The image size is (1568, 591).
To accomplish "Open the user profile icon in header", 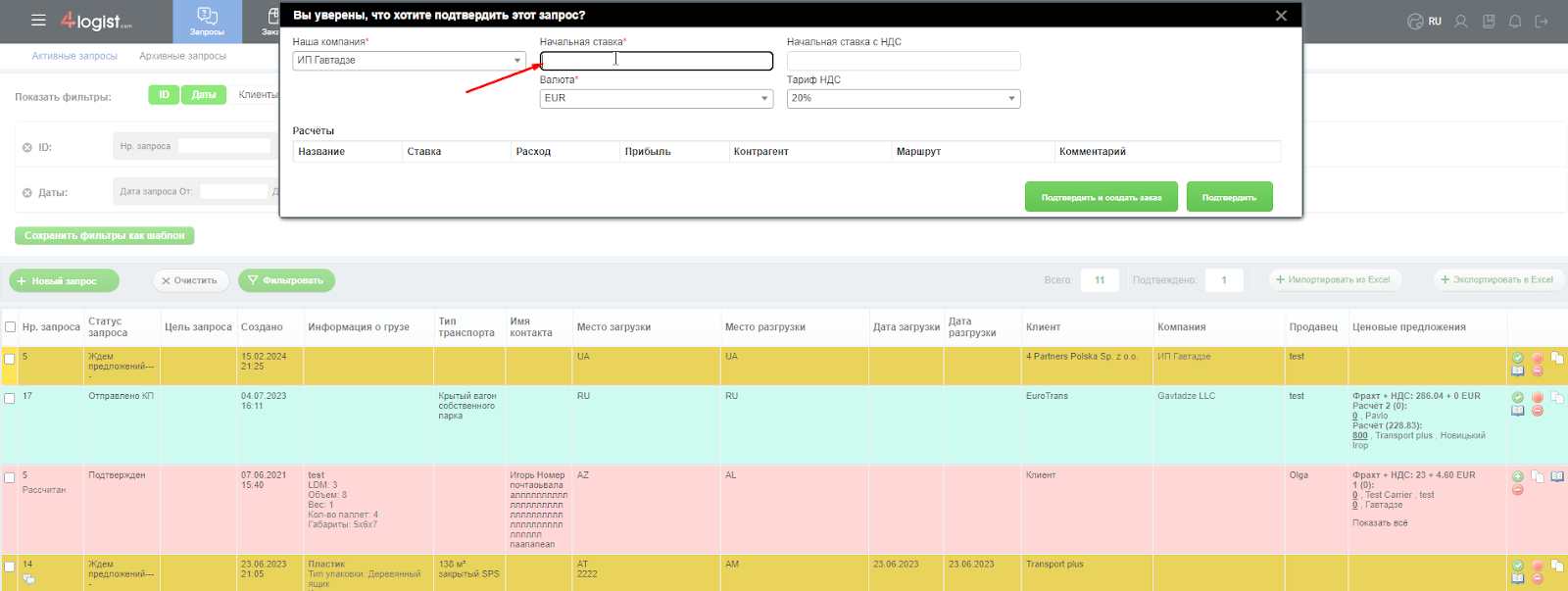I will 1461,21.
